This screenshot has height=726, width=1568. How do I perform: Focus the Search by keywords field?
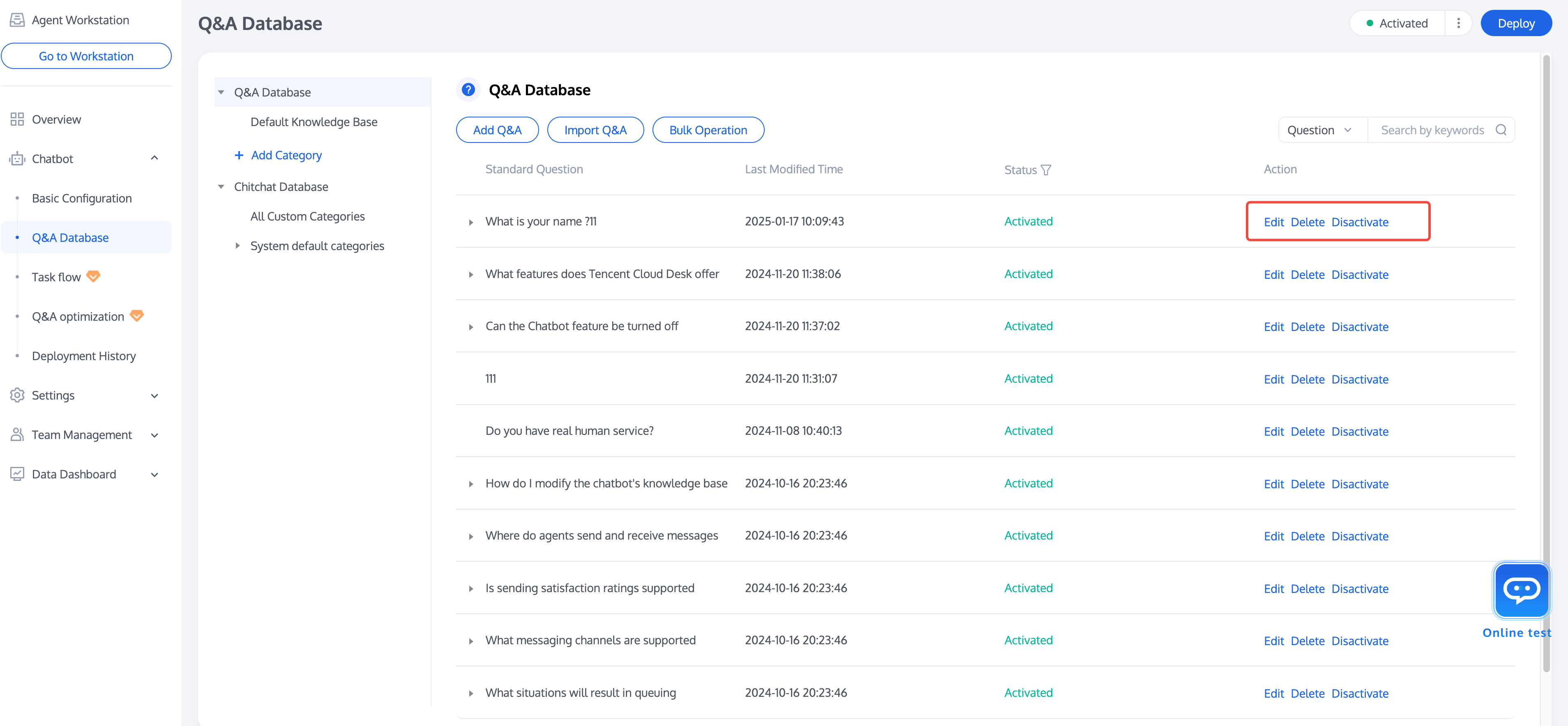[1431, 130]
